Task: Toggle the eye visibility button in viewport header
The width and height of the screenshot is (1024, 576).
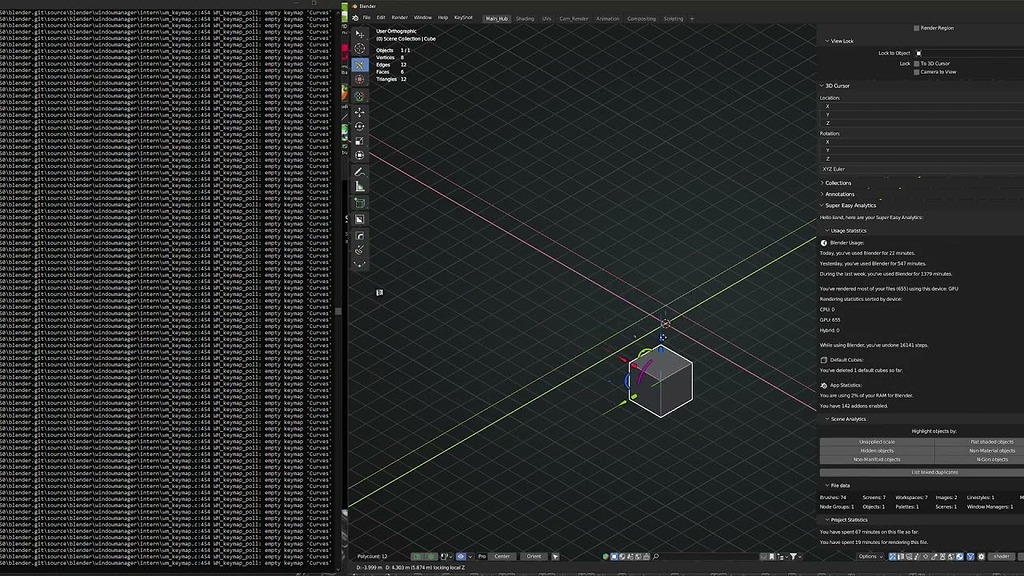Action: [461, 556]
